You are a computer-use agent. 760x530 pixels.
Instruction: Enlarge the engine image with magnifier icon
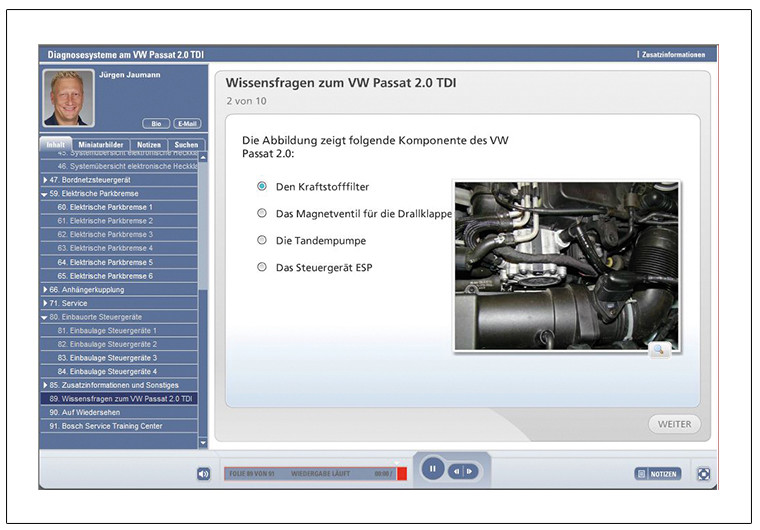(x=659, y=350)
